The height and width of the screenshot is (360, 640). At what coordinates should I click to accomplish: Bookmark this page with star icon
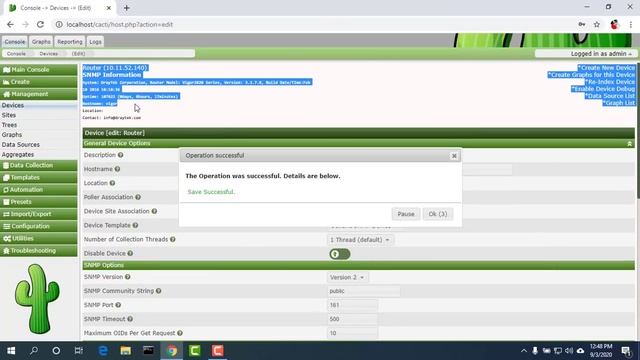[x=597, y=24]
